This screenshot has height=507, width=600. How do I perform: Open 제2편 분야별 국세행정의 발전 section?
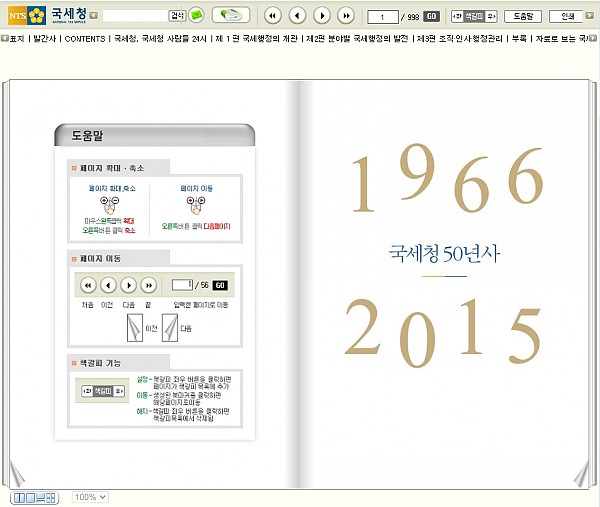pos(357,39)
